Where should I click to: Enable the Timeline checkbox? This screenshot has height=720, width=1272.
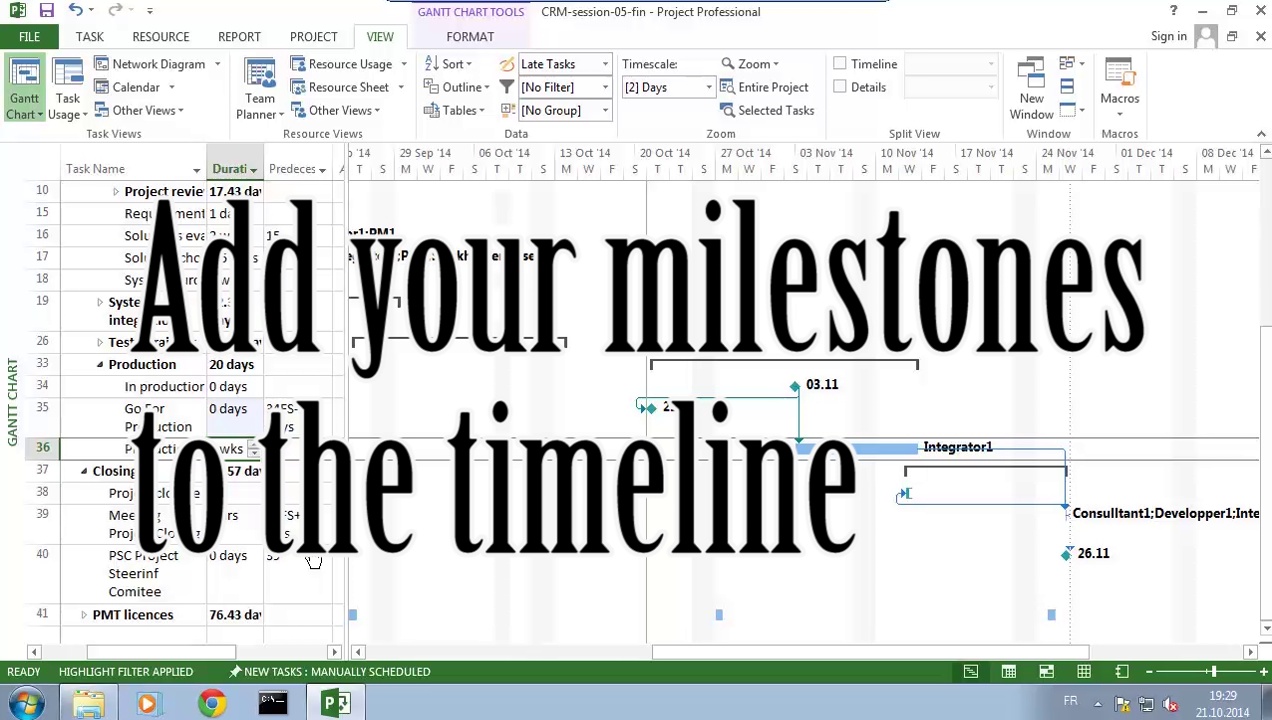(x=840, y=64)
